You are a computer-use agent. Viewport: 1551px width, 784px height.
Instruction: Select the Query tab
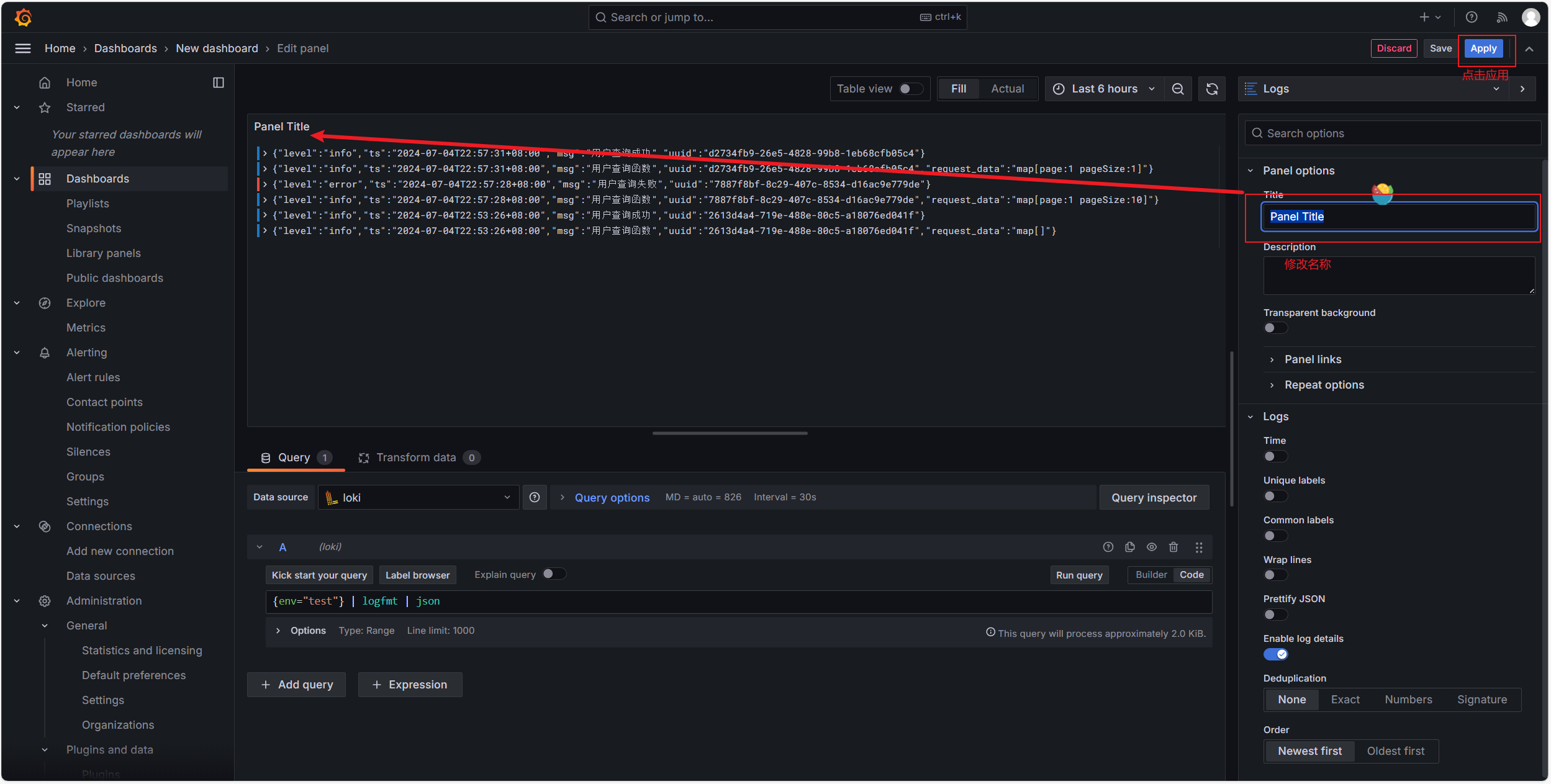point(296,457)
